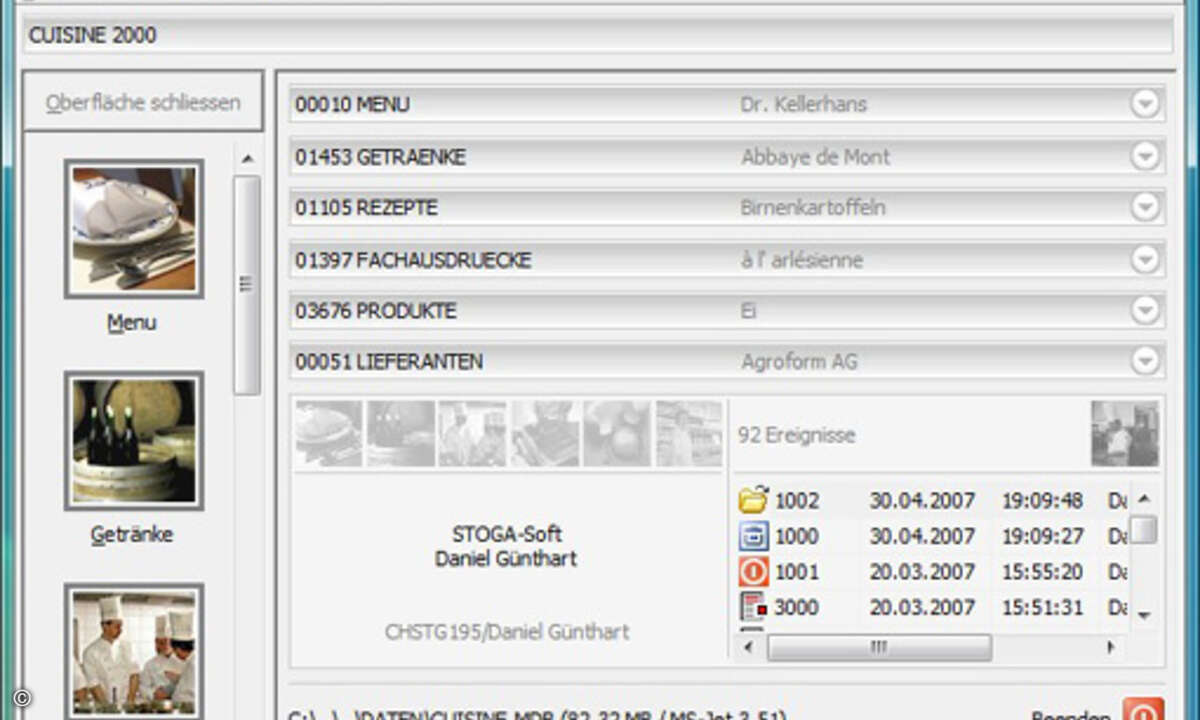This screenshot has width=1200, height=720.
Task: Open the Menu sidebar icon
Action: click(x=134, y=229)
